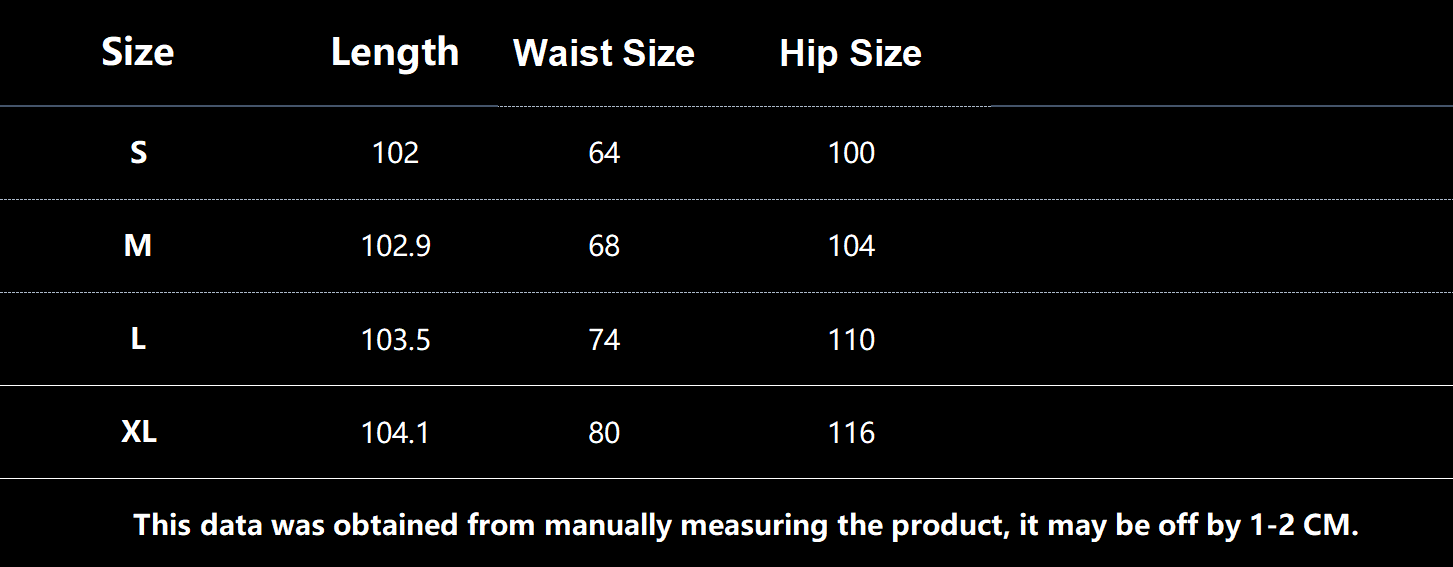Click the 102.9 length value

[x=395, y=246]
